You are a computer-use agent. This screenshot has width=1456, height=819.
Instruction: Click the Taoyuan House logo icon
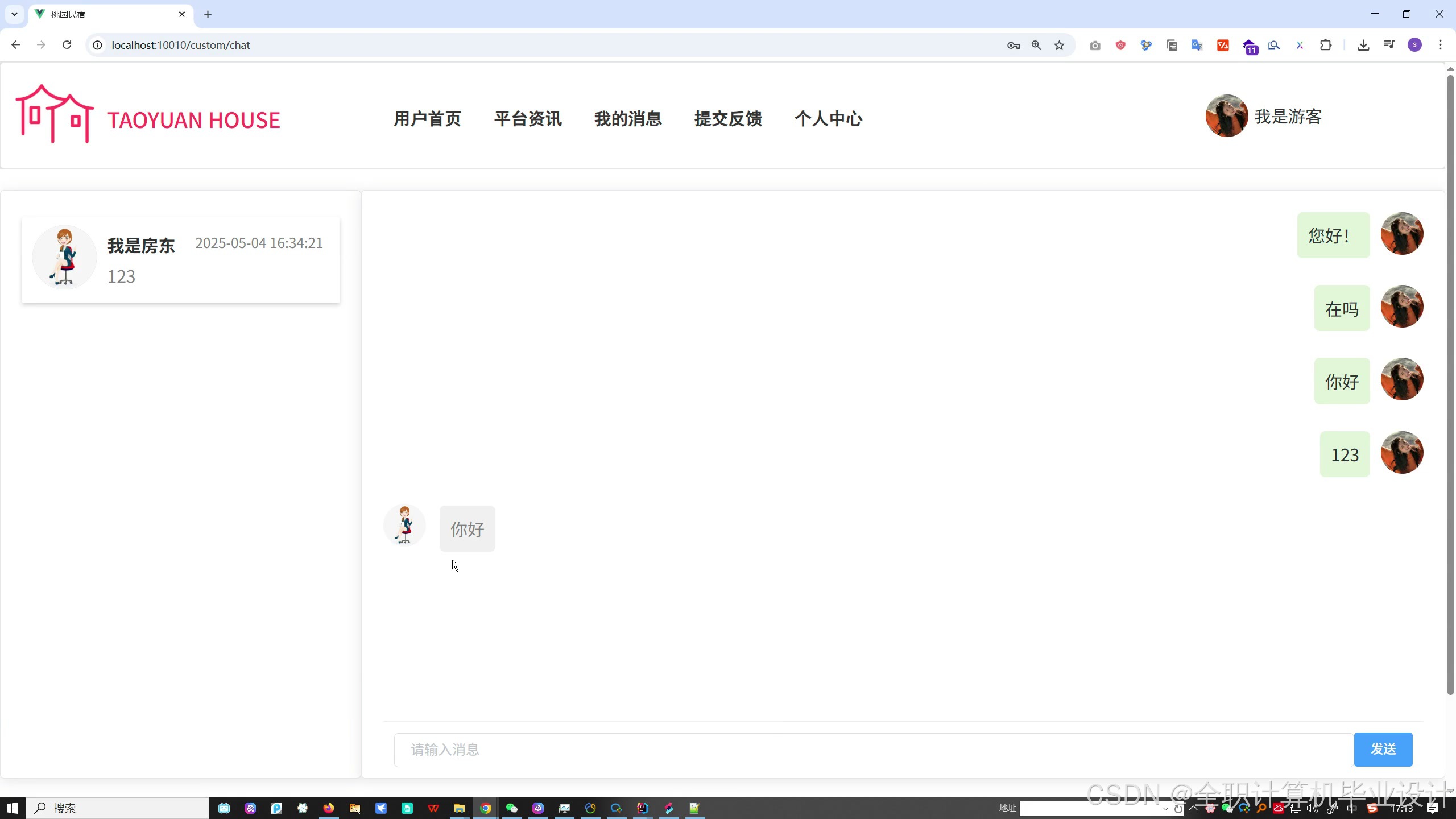coord(55,114)
